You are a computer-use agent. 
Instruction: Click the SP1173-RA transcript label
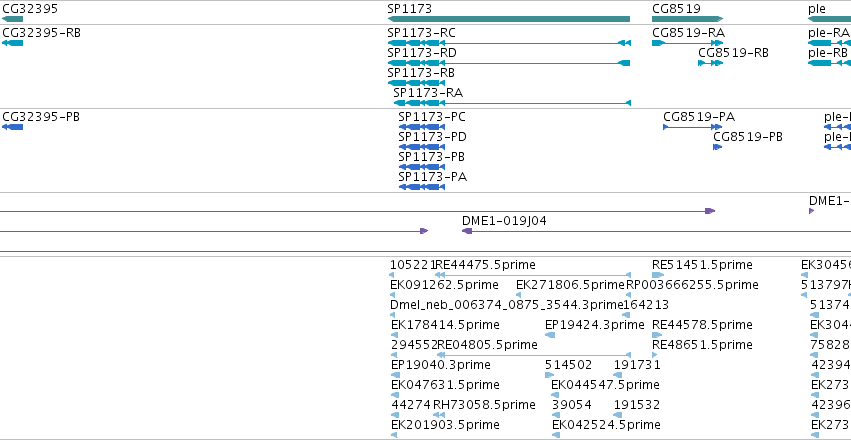428,93
